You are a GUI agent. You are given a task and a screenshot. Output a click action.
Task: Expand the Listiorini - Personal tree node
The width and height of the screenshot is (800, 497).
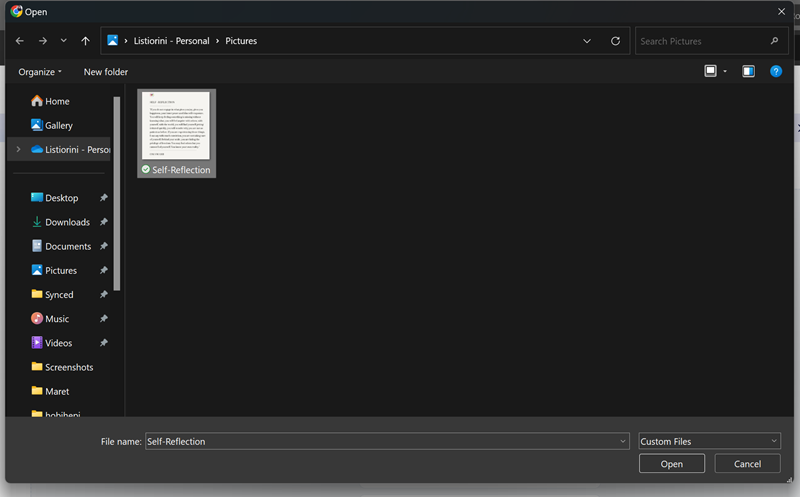[18, 149]
